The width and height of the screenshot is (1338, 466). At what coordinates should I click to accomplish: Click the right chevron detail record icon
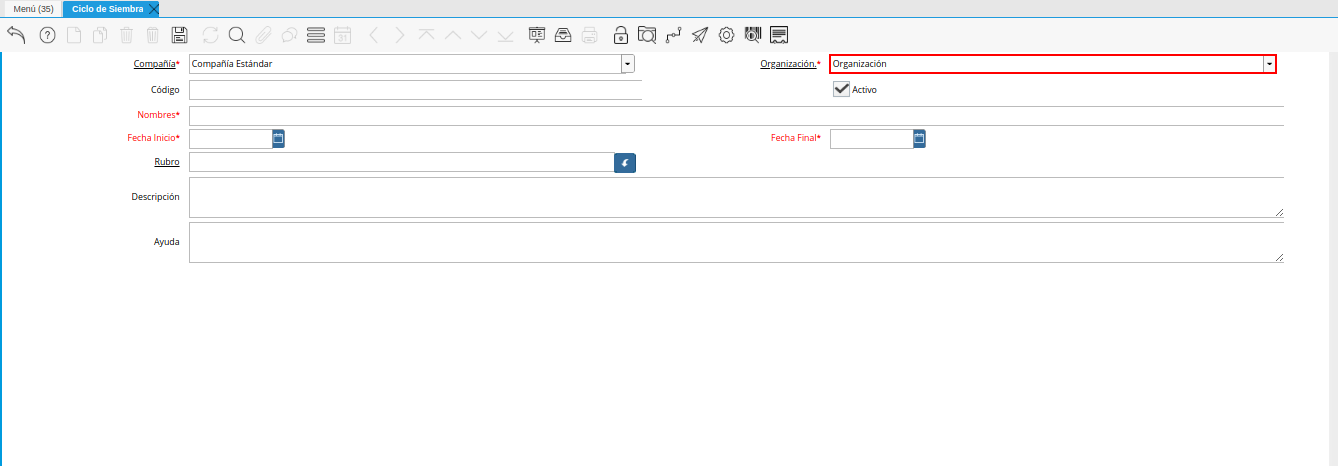tap(400, 35)
